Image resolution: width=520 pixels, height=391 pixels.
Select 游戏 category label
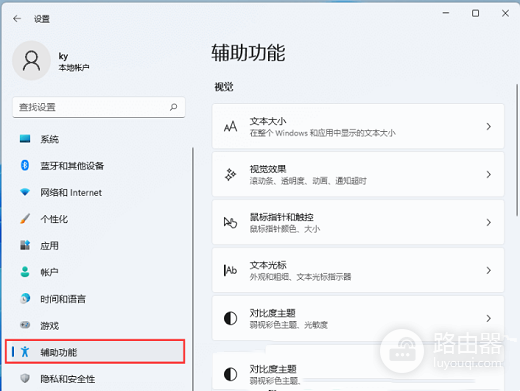[49, 326]
